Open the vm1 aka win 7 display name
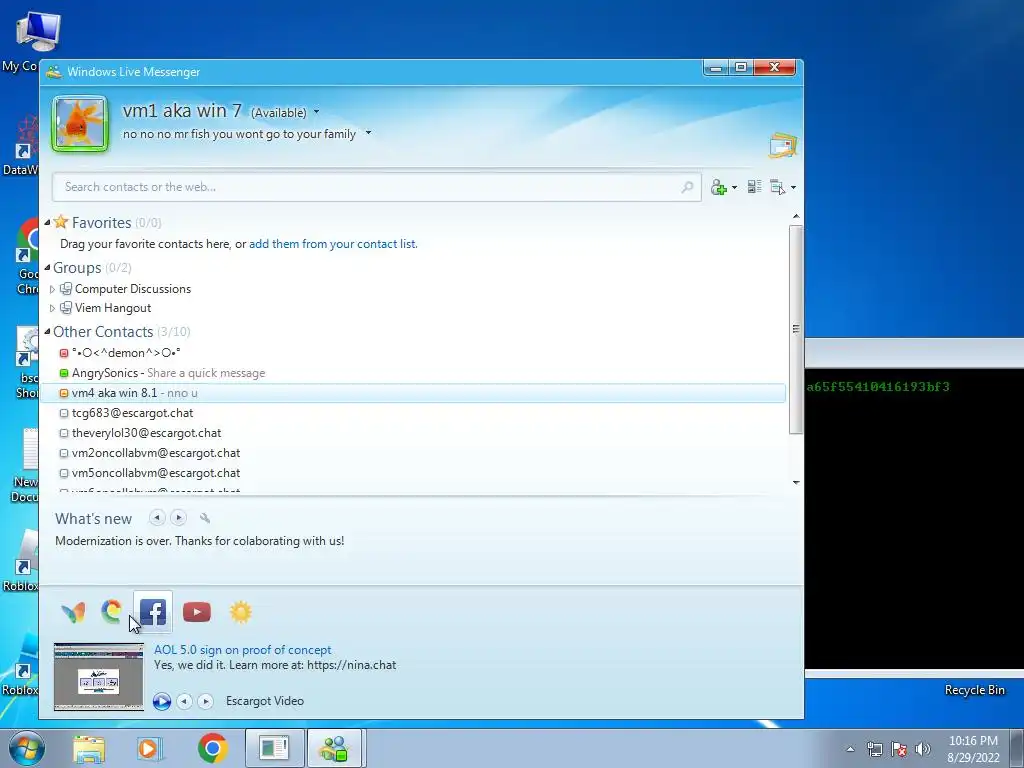This screenshot has width=1024, height=768. click(x=182, y=110)
